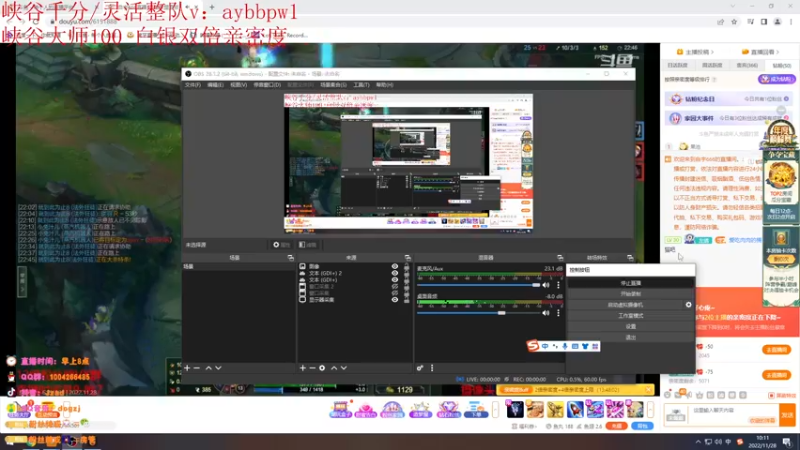Move scene down in the OBS Scenes panel

(218, 368)
